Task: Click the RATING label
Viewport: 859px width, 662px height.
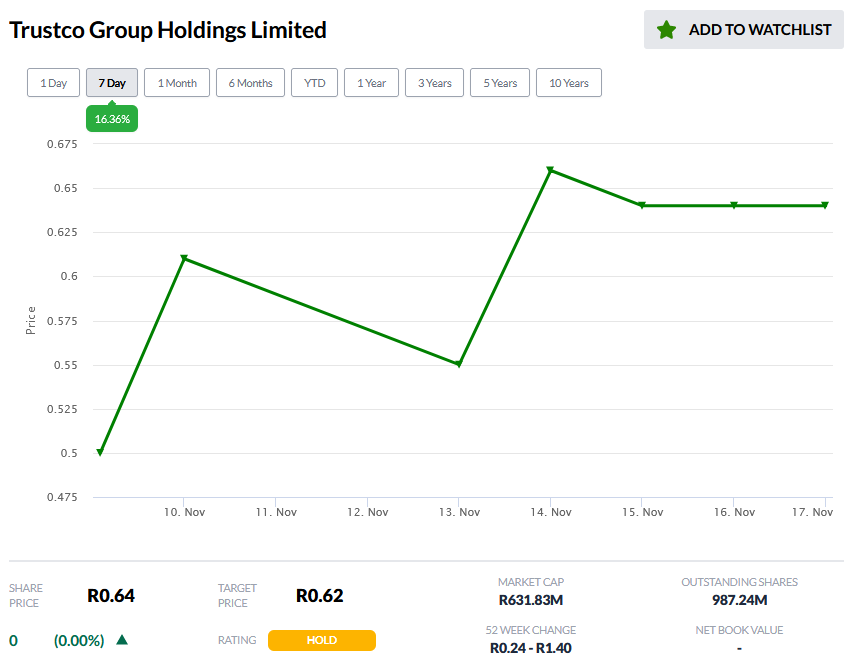Action: pyautogui.click(x=237, y=640)
